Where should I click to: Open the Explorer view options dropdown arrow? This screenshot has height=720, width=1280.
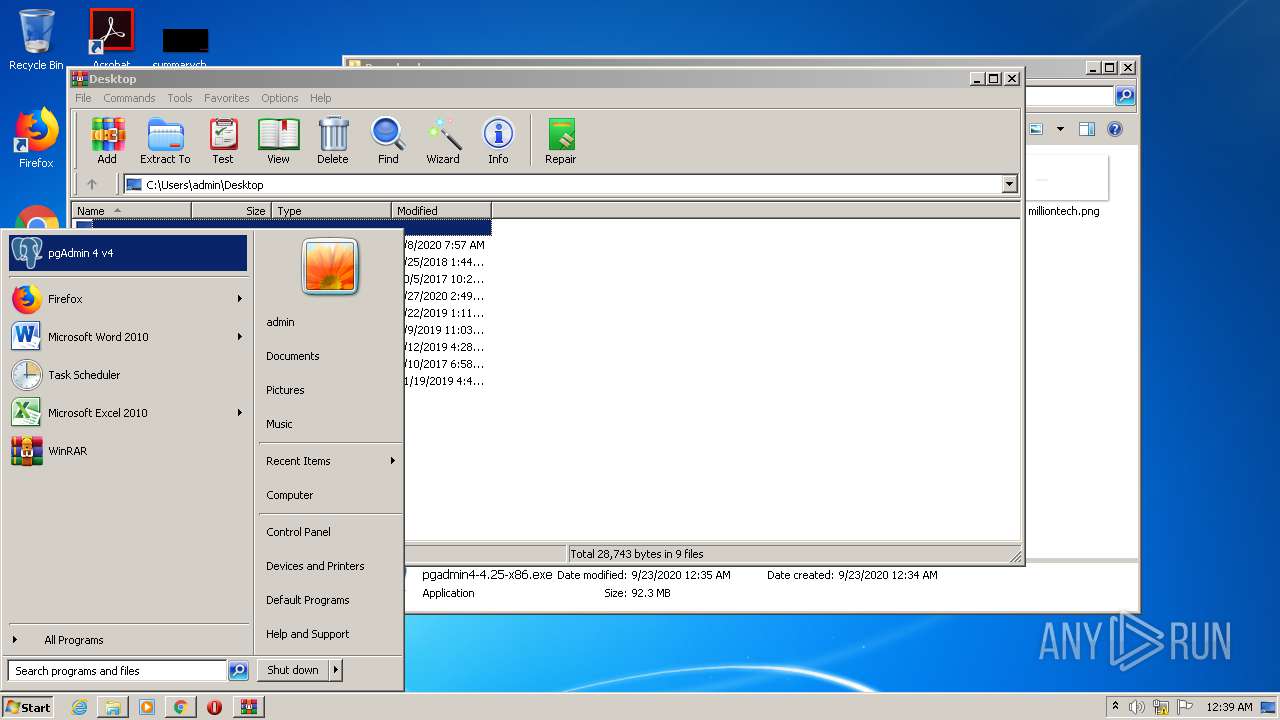1060,129
